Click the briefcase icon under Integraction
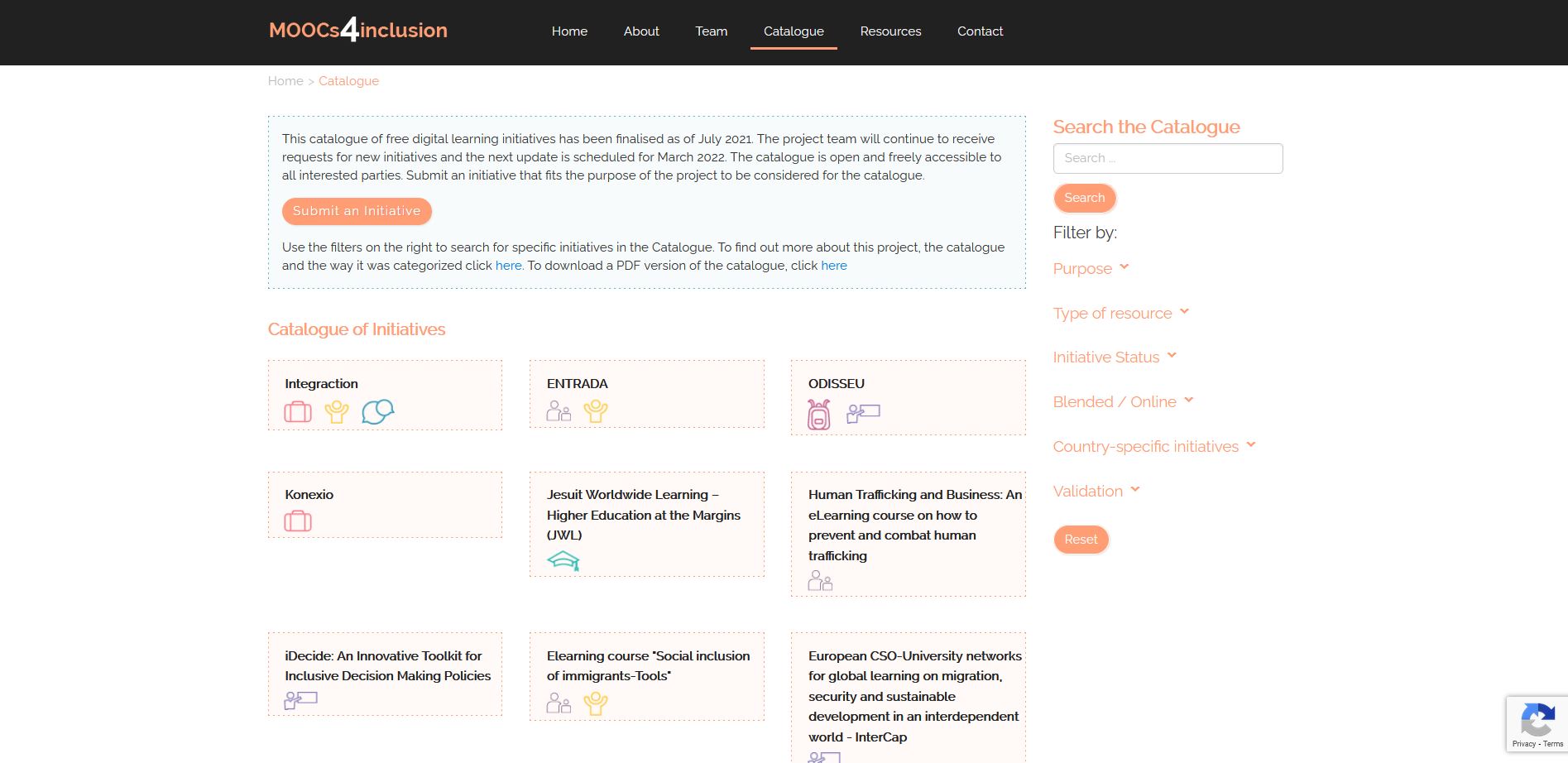The width and height of the screenshot is (1568, 763). pos(298,411)
